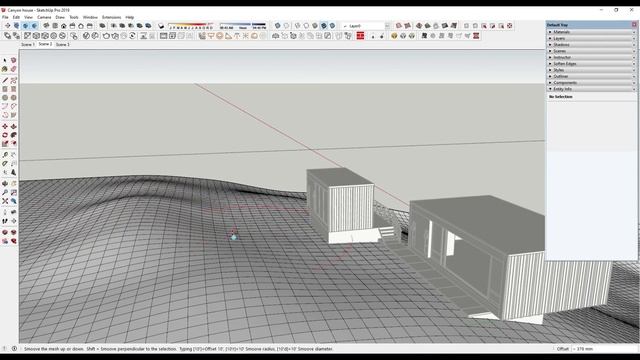Close the Components panel via its X
The width and height of the screenshot is (640, 360).
634,83
